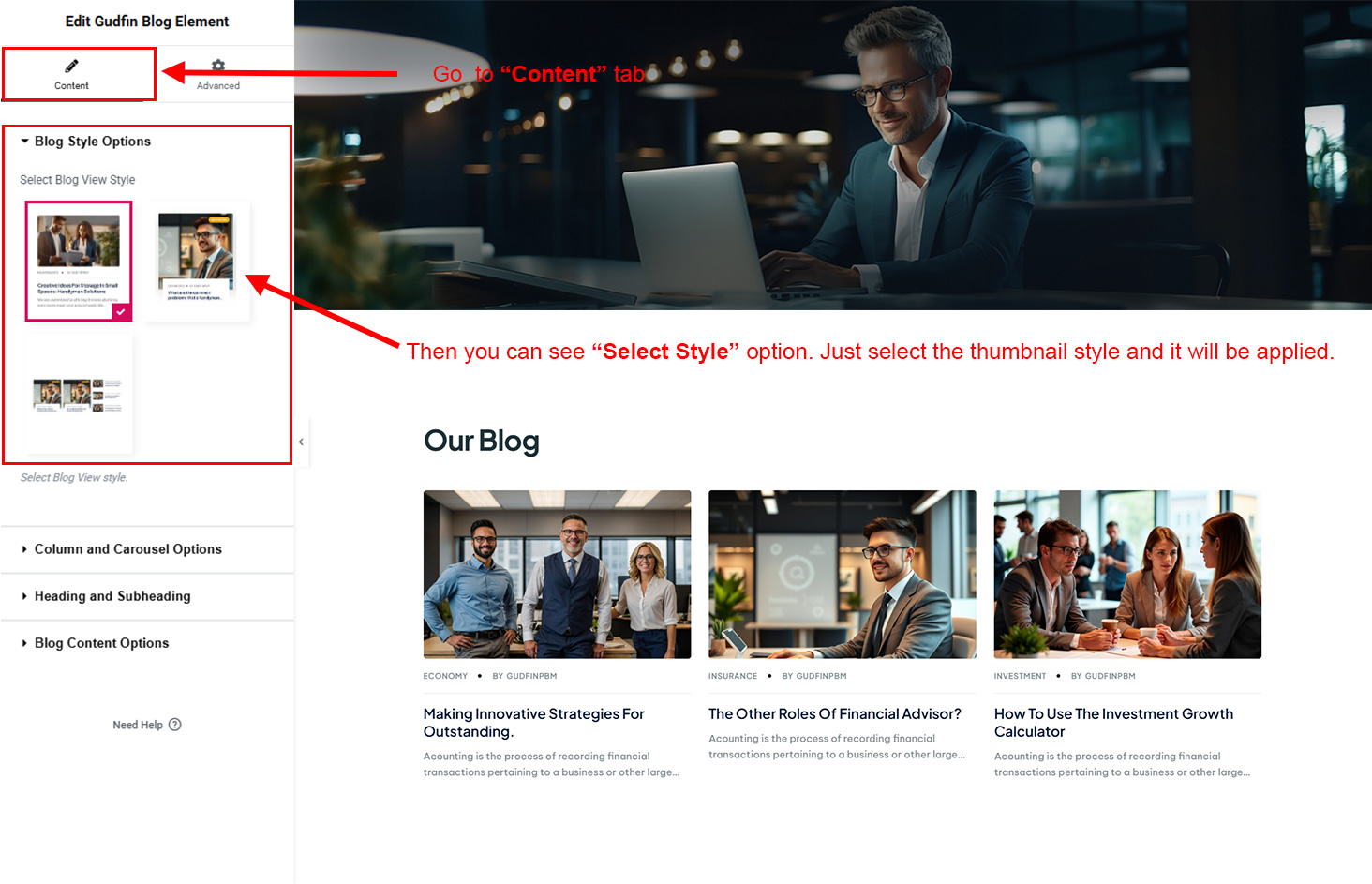Select the first blog view style thumbnail
The image size is (1372, 884).
pyautogui.click(x=79, y=262)
